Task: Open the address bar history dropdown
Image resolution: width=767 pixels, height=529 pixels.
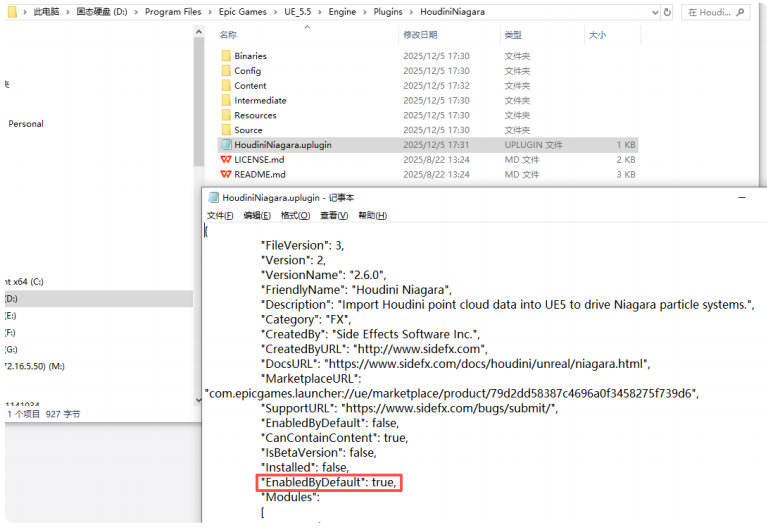Action: tap(655, 12)
